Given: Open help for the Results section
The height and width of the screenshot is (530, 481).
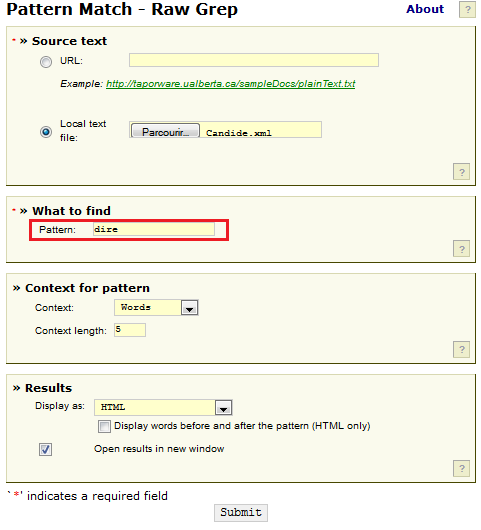Looking at the screenshot, I should point(461,468).
